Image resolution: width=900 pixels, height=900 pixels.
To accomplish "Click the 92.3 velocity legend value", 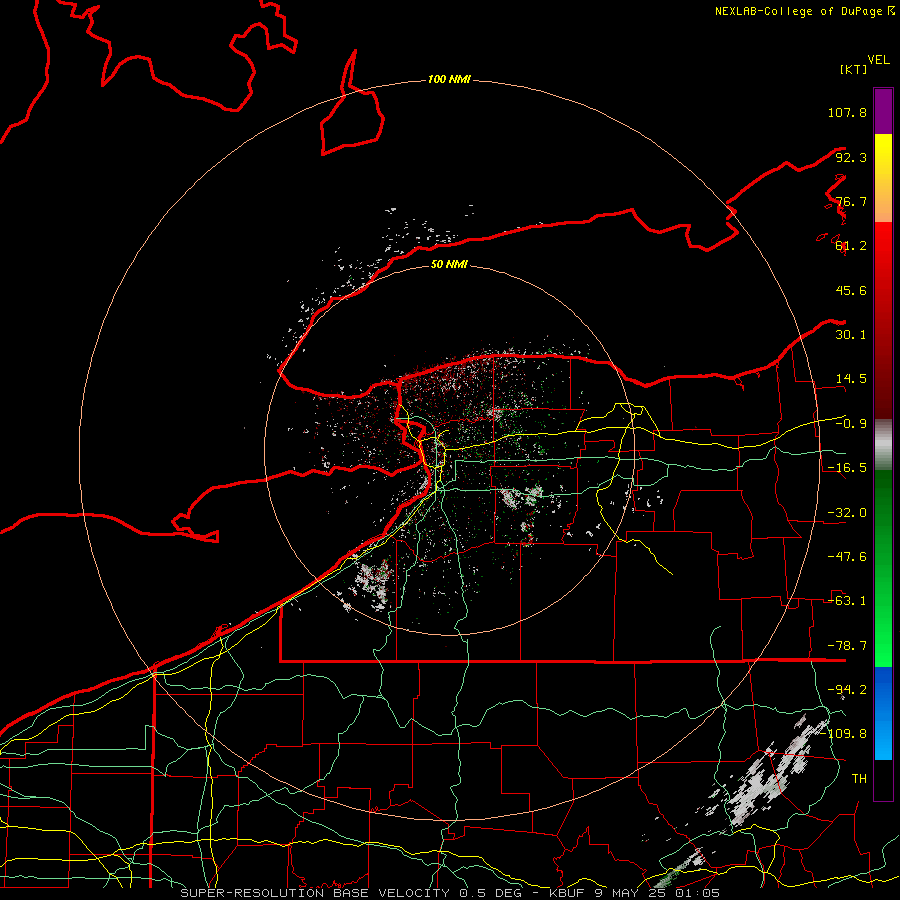I will pyautogui.click(x=851, y=157).
